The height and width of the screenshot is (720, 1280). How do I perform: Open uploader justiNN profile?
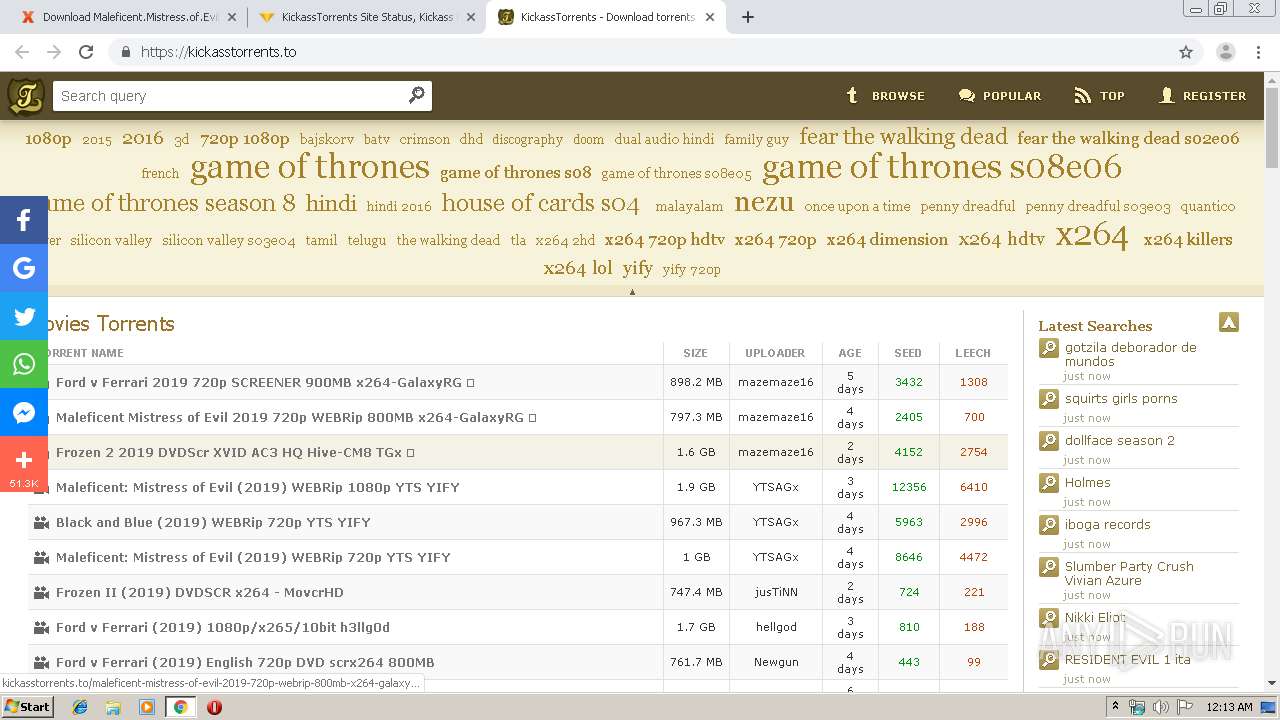pos(776,592)
